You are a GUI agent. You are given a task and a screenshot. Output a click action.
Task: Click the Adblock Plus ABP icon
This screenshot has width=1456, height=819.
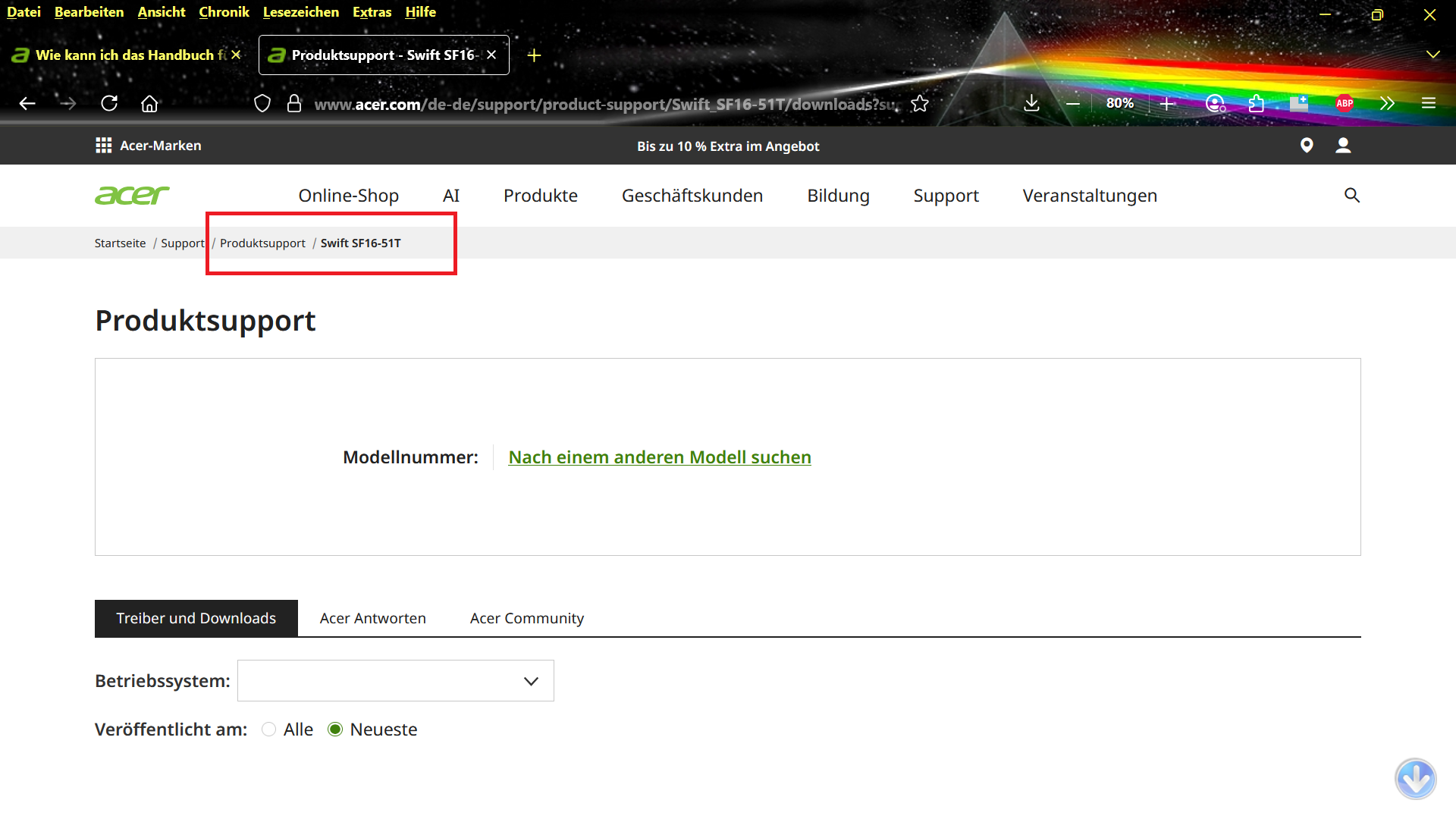1345,104
